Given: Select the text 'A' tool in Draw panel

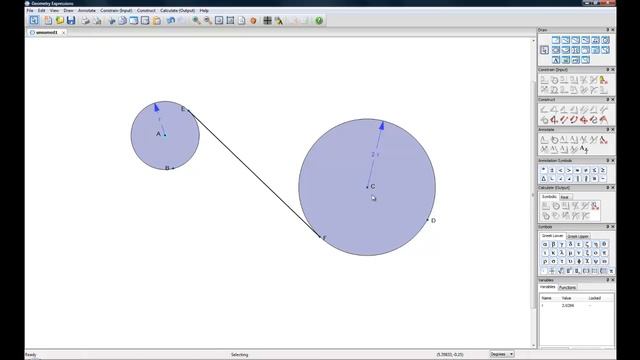Looking at the screenshot, I should [x=556, y=60].
